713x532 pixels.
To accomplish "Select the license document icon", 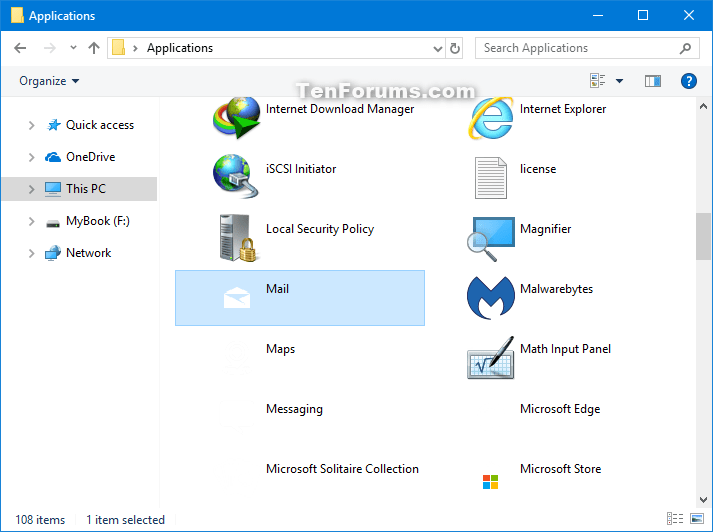I will coord(491,178).
